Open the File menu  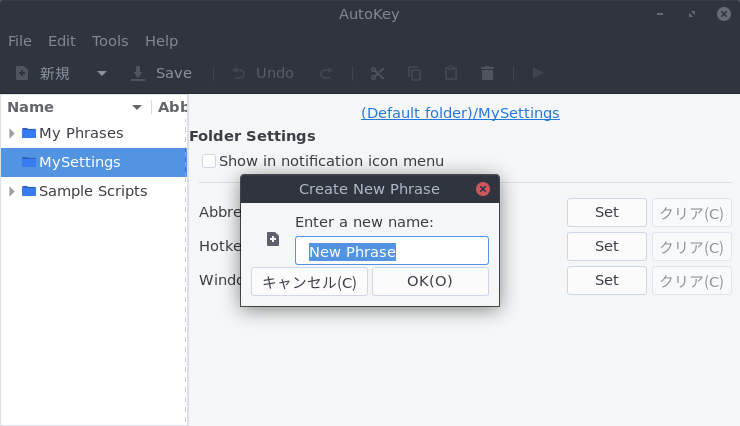coord(20,41)
